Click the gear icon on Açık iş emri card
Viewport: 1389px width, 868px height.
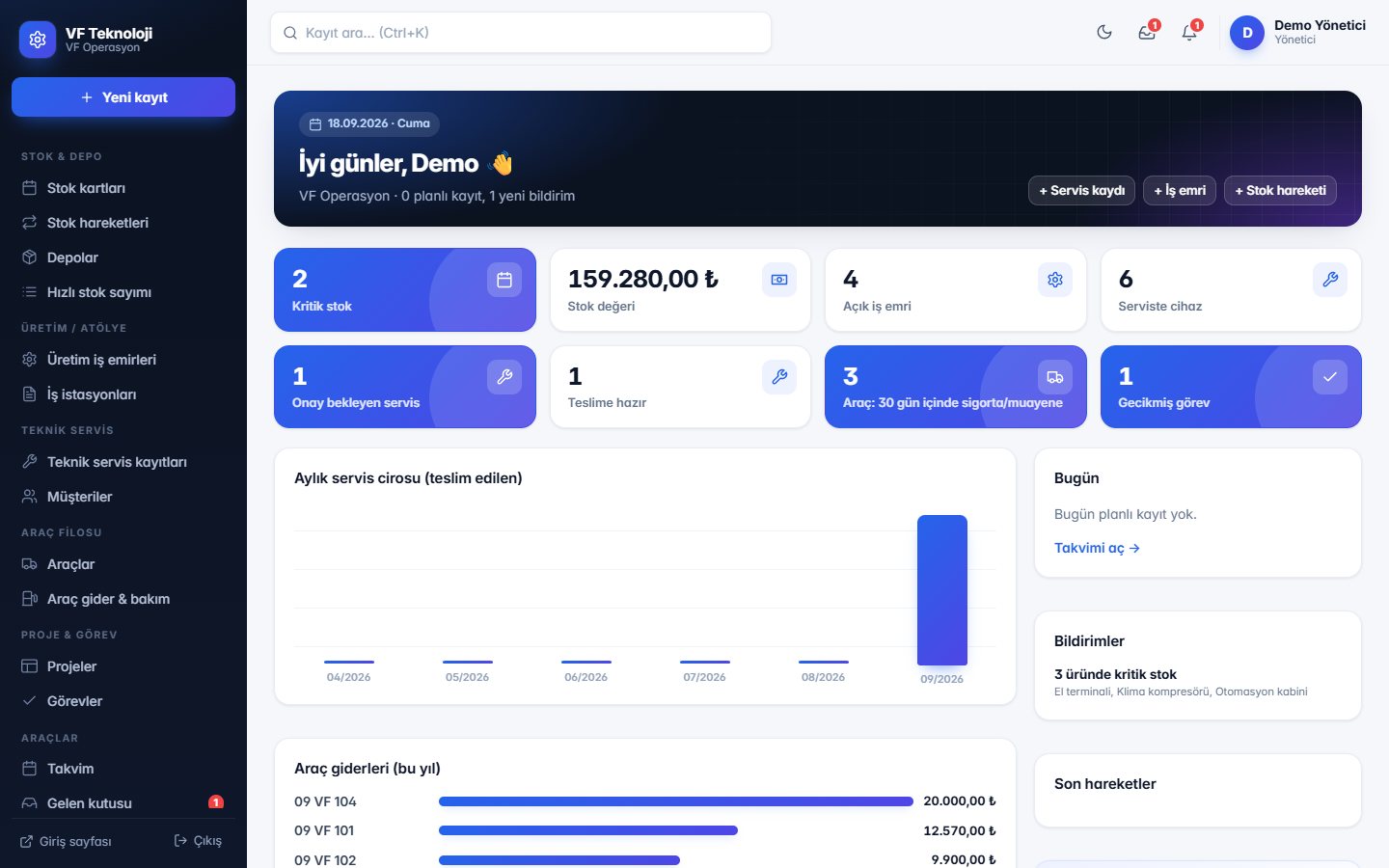tap(1055, 280)
